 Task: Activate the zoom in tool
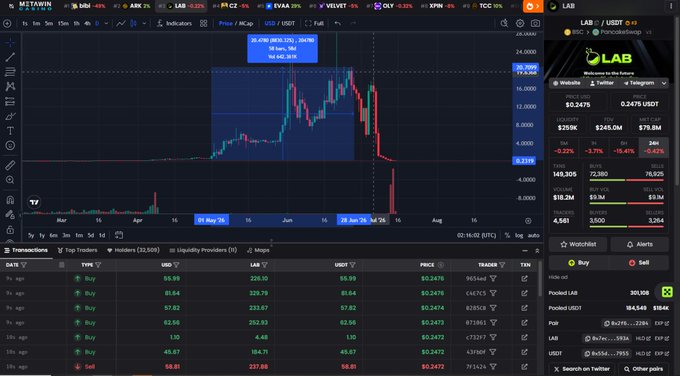[10, 180]
